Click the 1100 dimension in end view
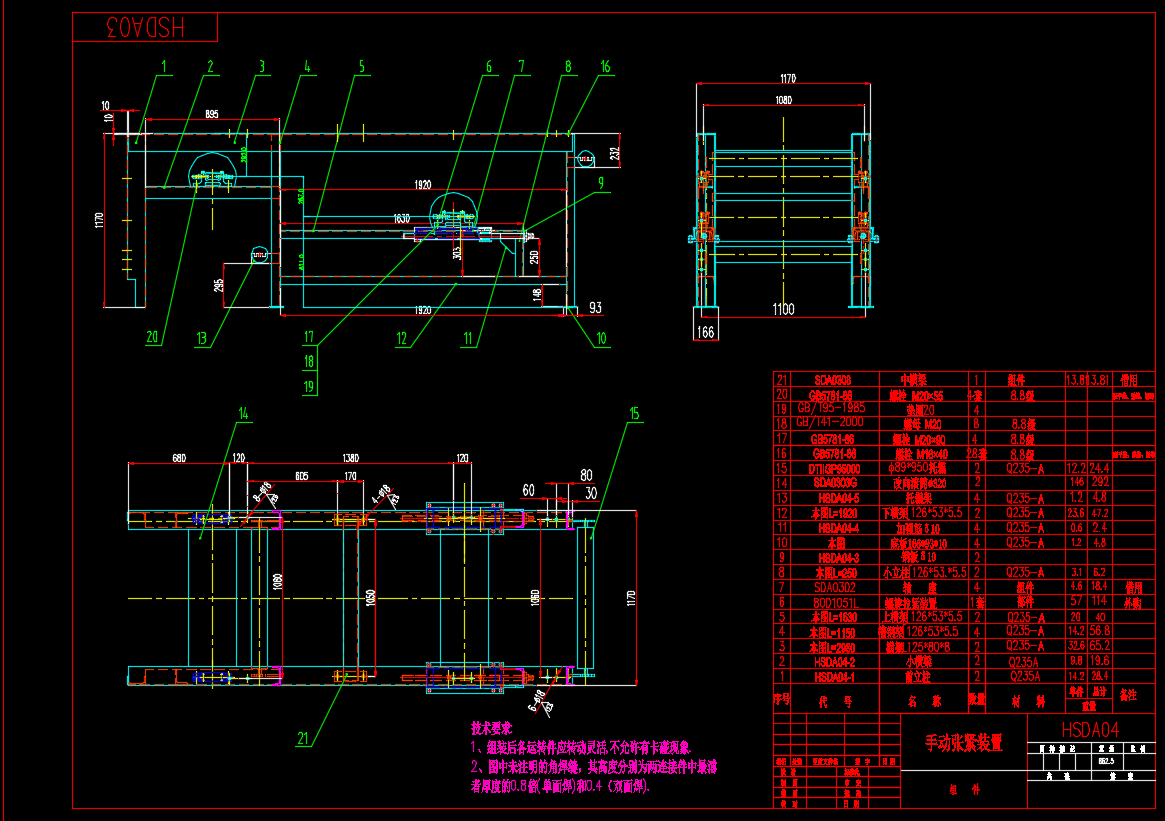1165x821 pixels. tap(783, 310)
